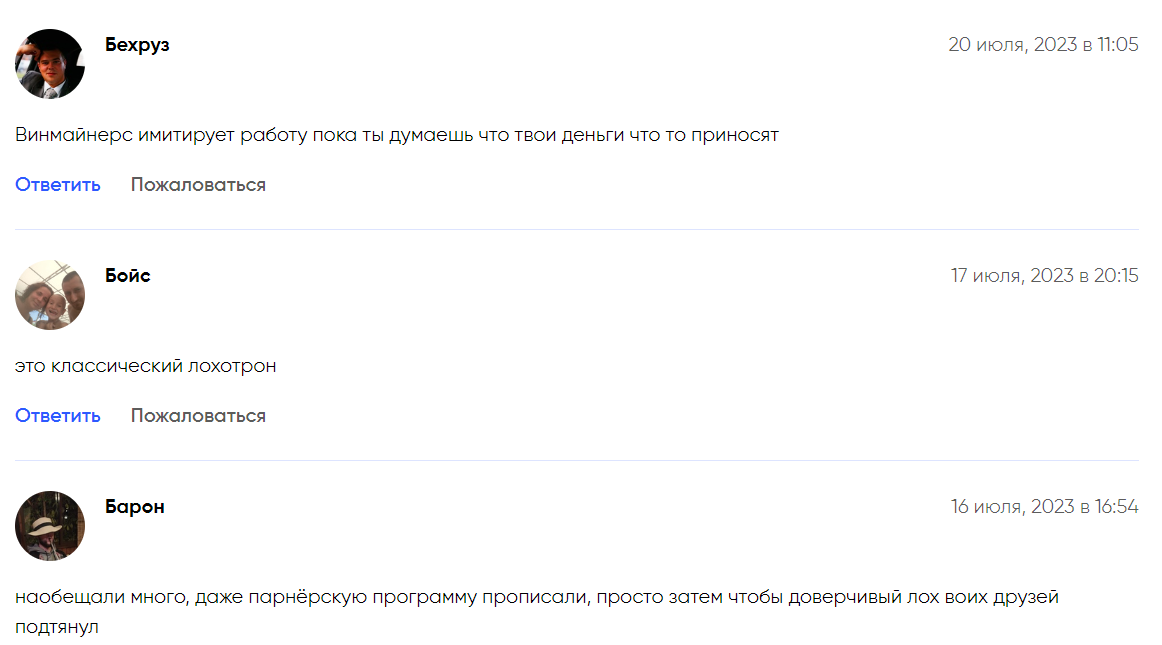Click the 20 июля, 2023 timestamp
Image resolution: width=1162 pixels, height=645 pixels.
[1043, 45]
